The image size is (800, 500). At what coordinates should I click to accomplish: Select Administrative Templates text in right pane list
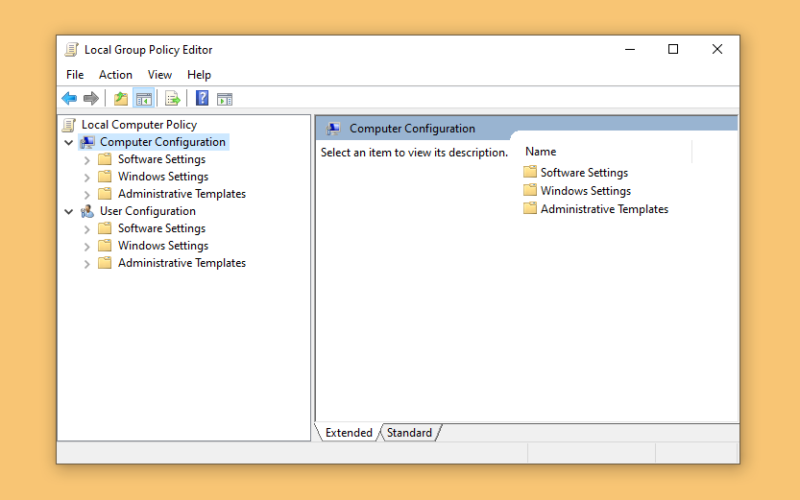[605, 209]
